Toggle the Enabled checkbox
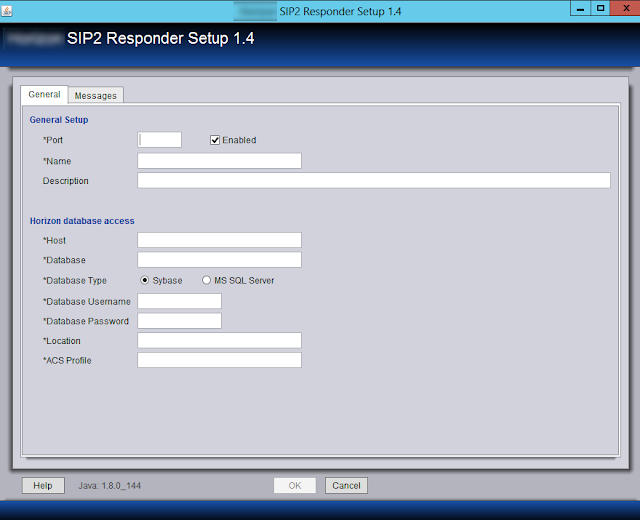Viewport: 640px width, 520px height. pos(215,140)
